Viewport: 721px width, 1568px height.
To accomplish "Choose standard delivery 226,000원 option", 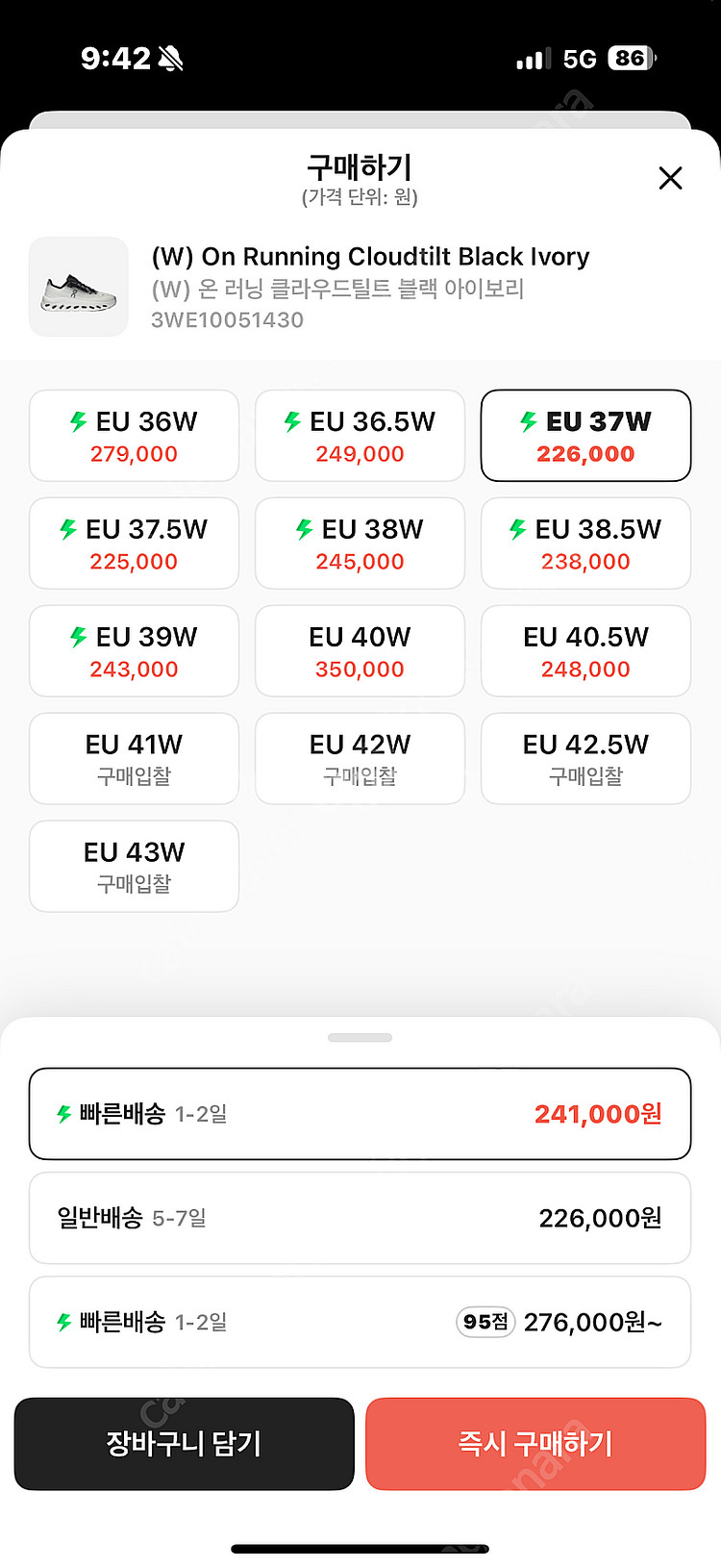I will click(360, 1218).
